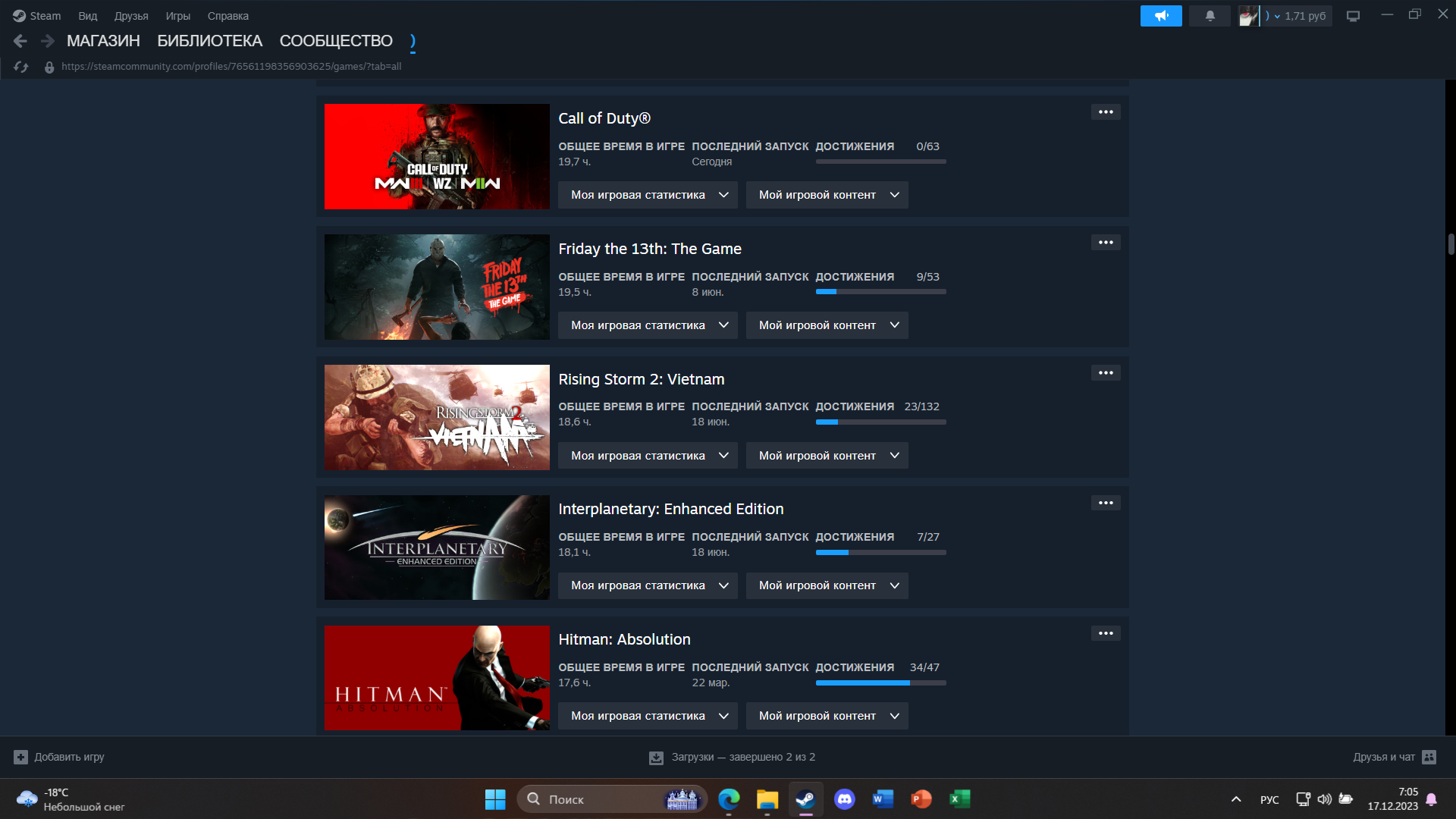Viewport: 1456px width, 819px height.
Task: Open Windows Start menu
Action: coord(495,799)
